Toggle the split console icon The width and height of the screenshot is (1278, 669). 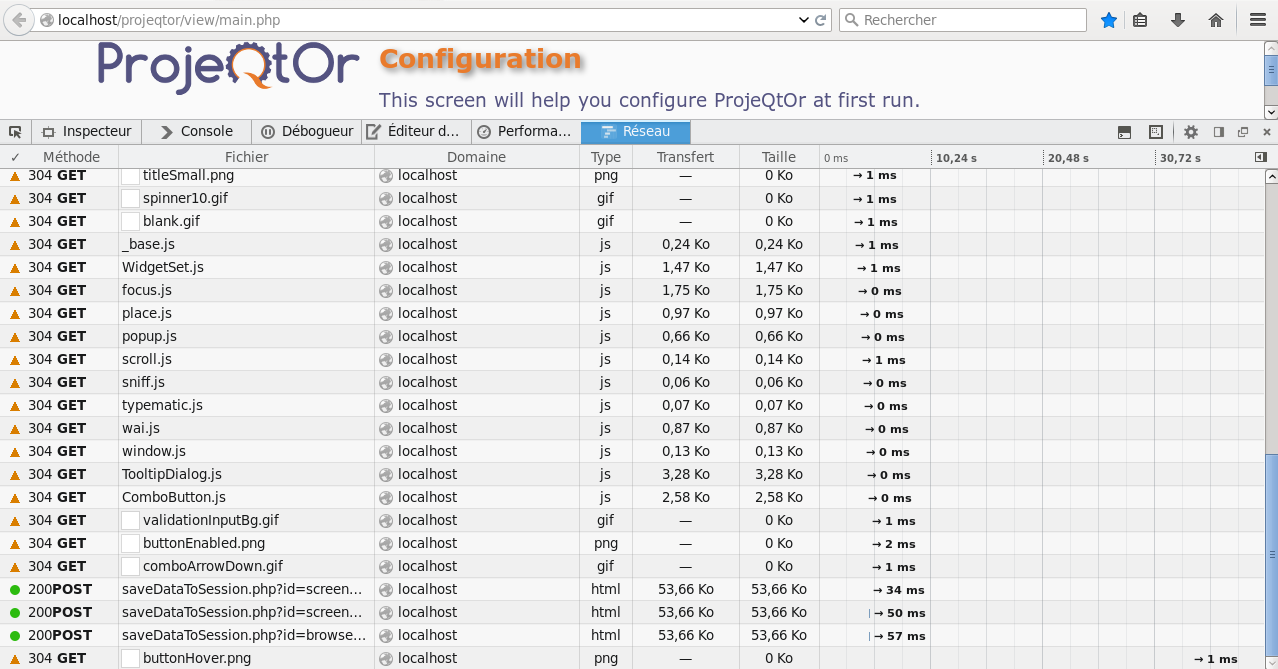pyautogui.click(x=1125, y=132)
